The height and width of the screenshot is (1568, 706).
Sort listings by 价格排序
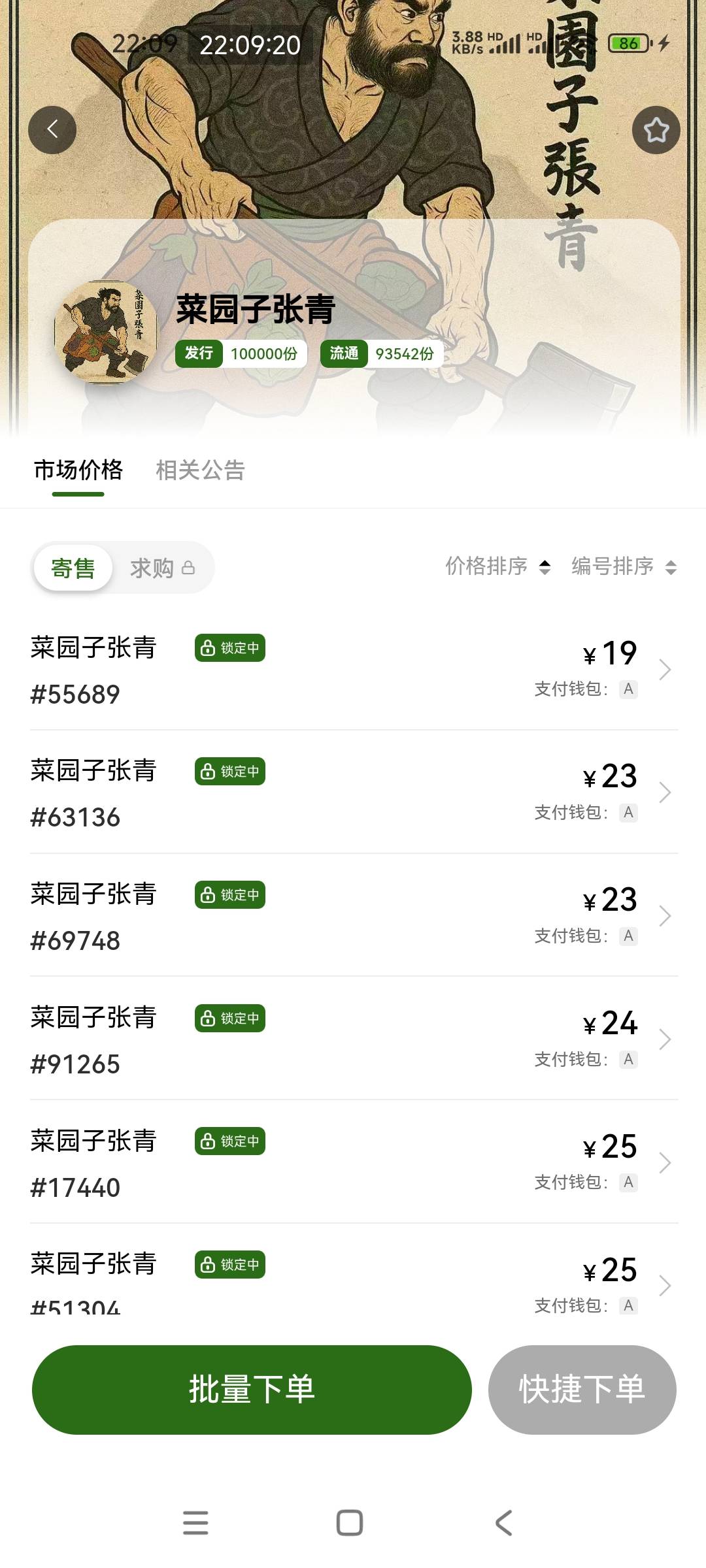click(x=498, y=566)
